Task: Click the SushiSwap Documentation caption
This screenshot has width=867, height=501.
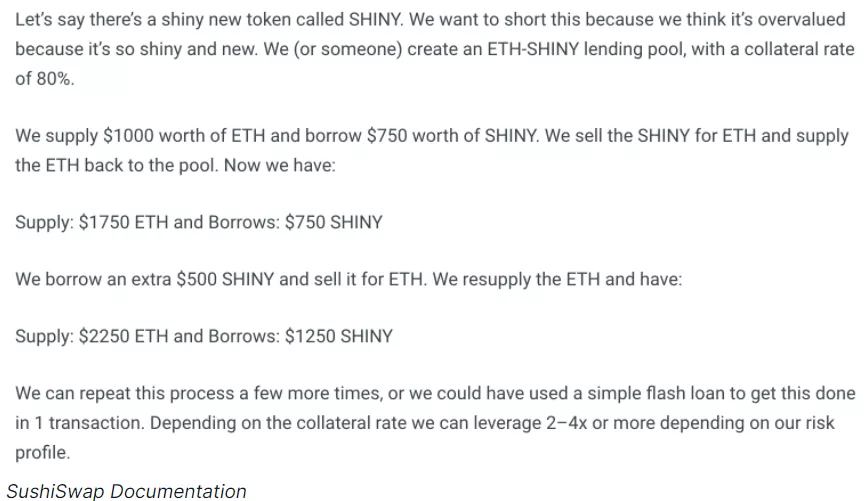Action: [126, 490]
